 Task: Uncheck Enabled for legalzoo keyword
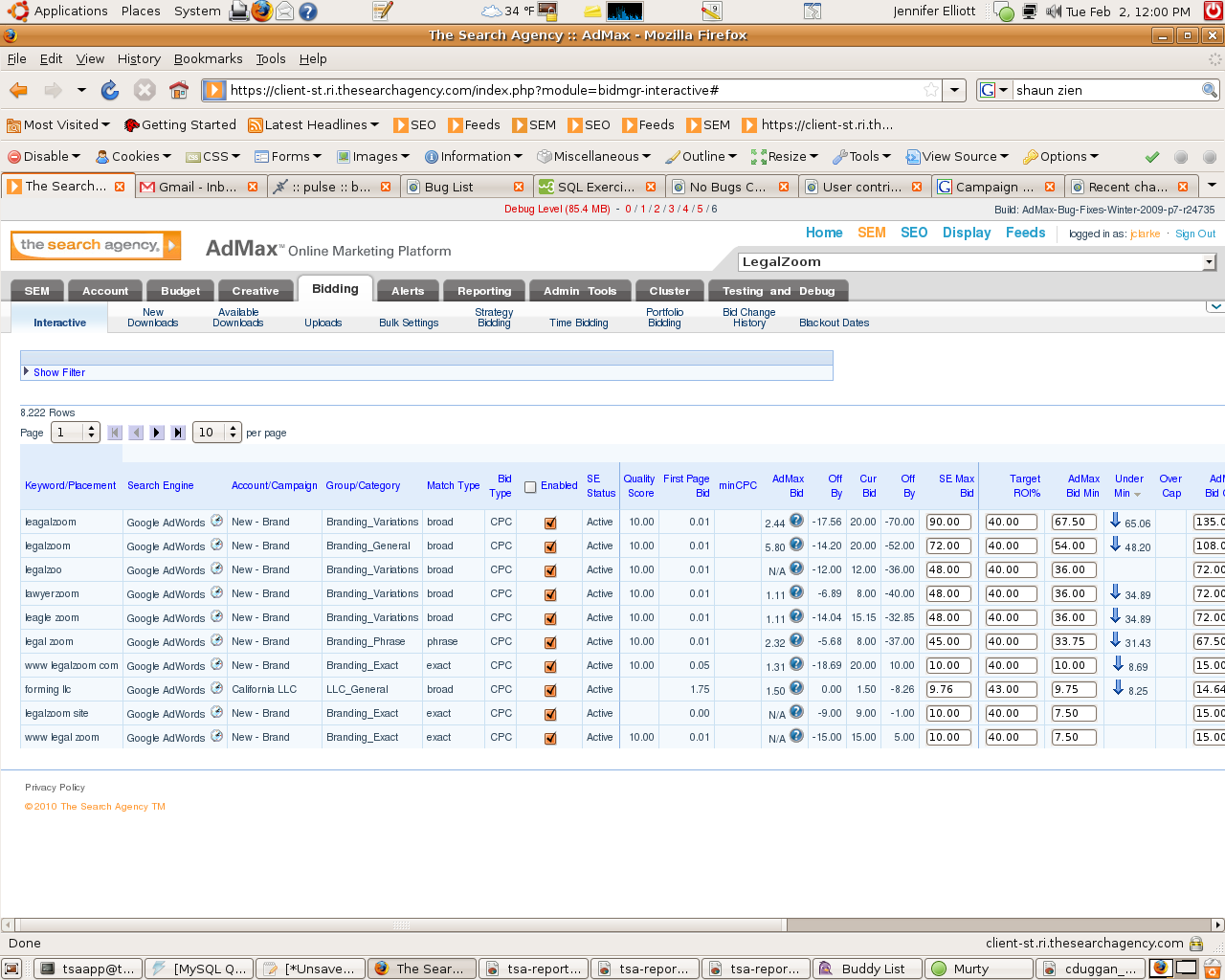(550, 571)
